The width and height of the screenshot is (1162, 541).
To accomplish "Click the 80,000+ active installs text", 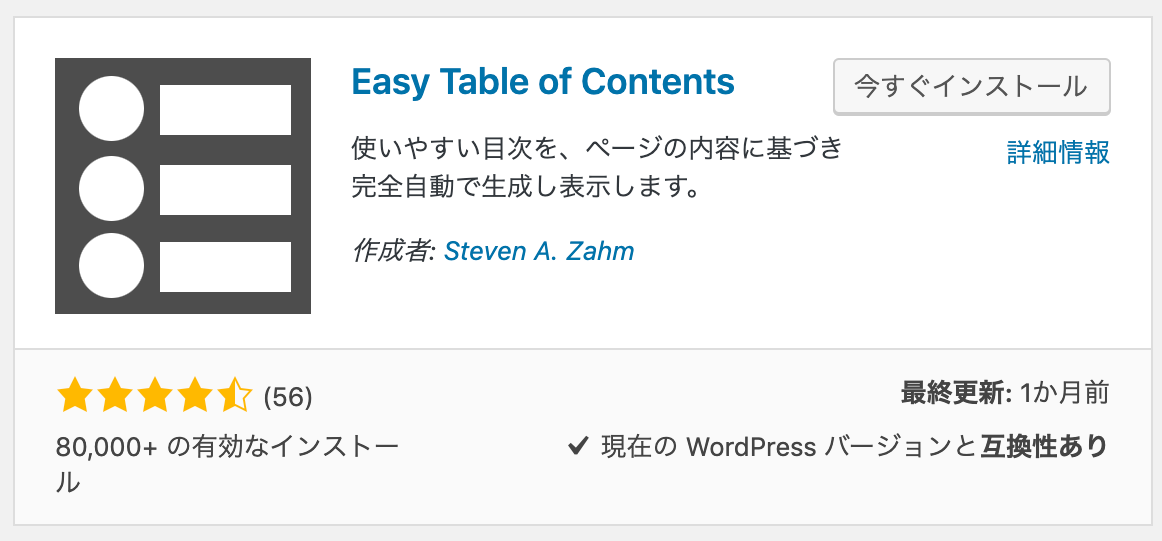I will pos(228,464).
